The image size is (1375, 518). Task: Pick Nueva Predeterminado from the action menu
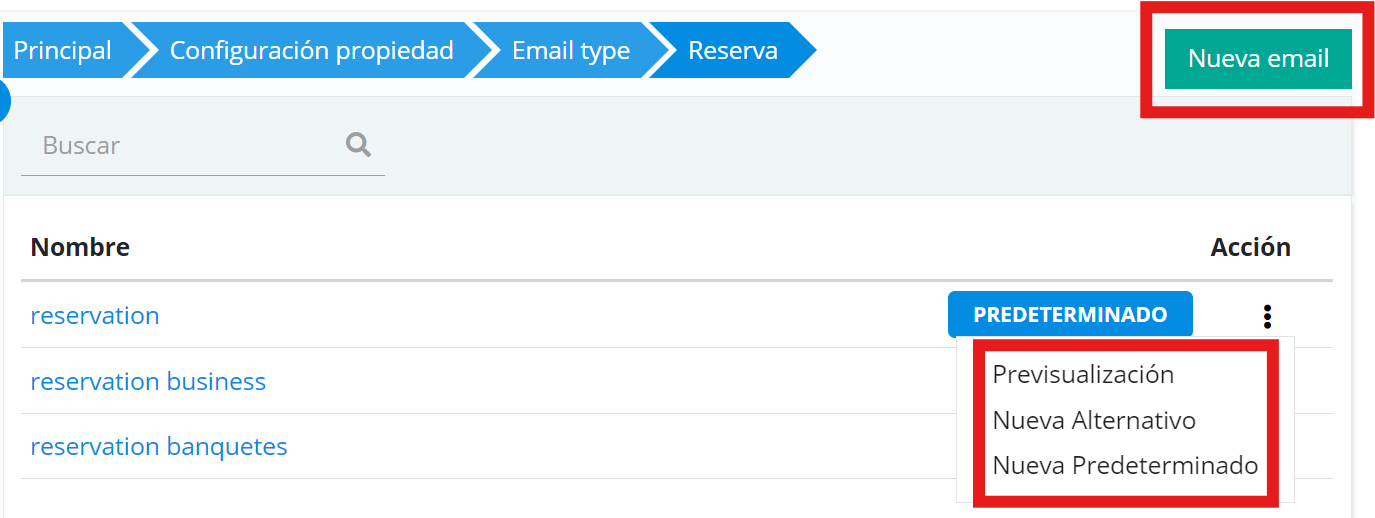click(1125, 465)
